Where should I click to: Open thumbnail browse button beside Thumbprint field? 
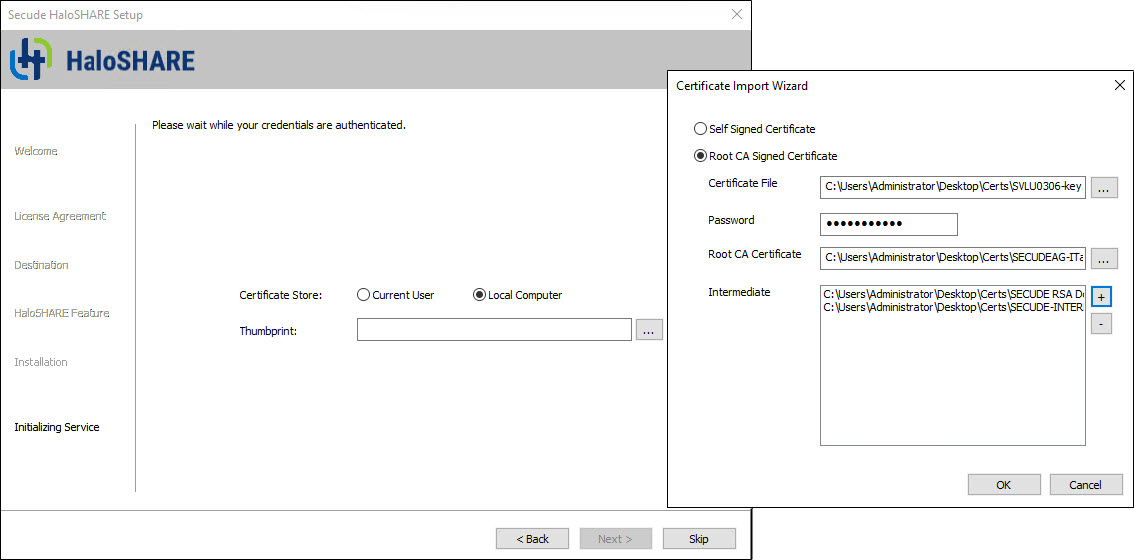pos(649,330)
